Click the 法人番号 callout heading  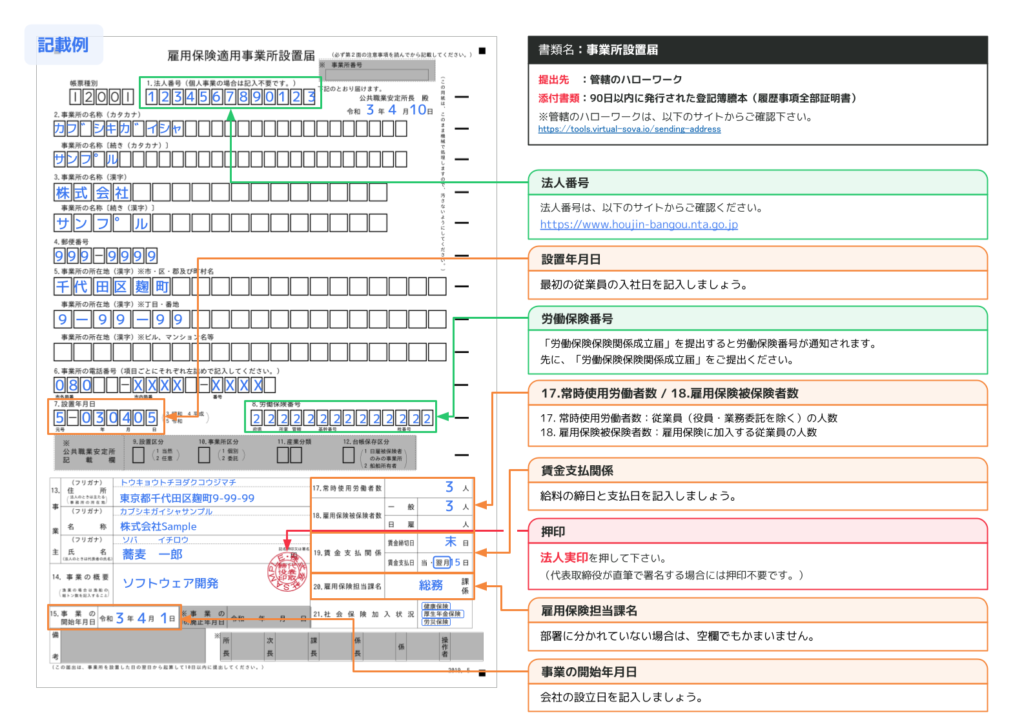point(565,183)
